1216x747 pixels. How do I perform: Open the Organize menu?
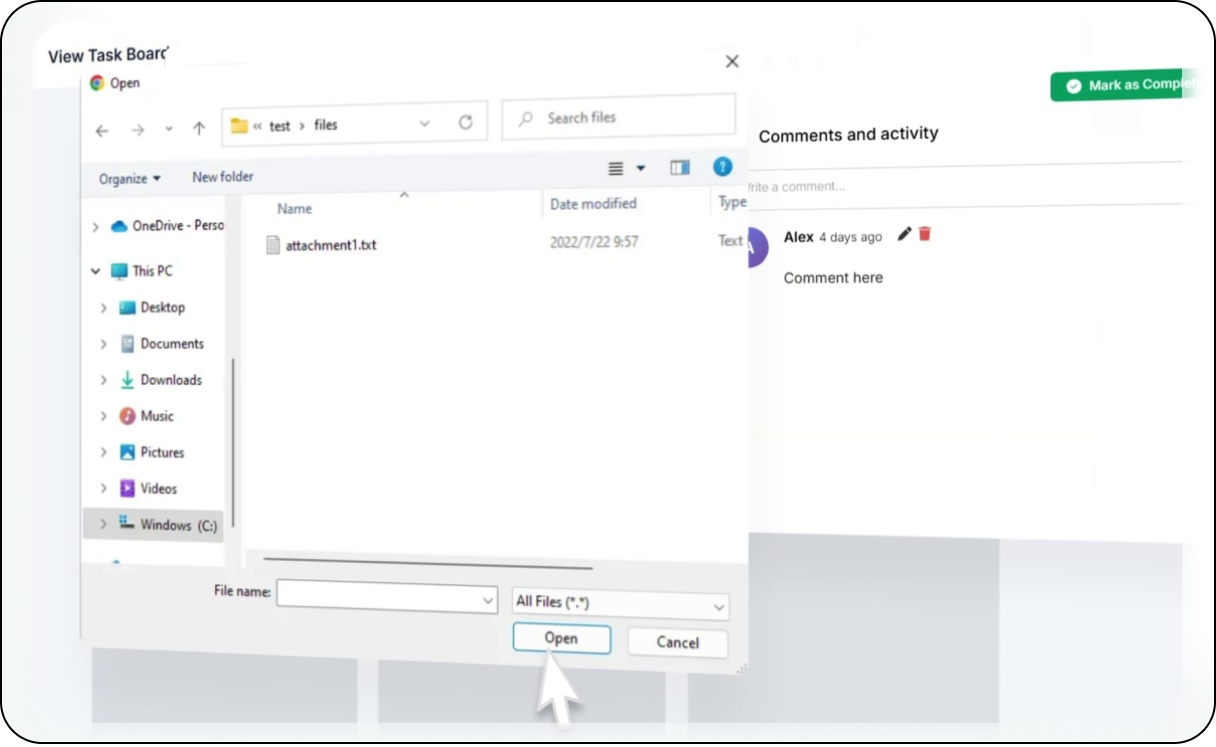coord(129,179)
